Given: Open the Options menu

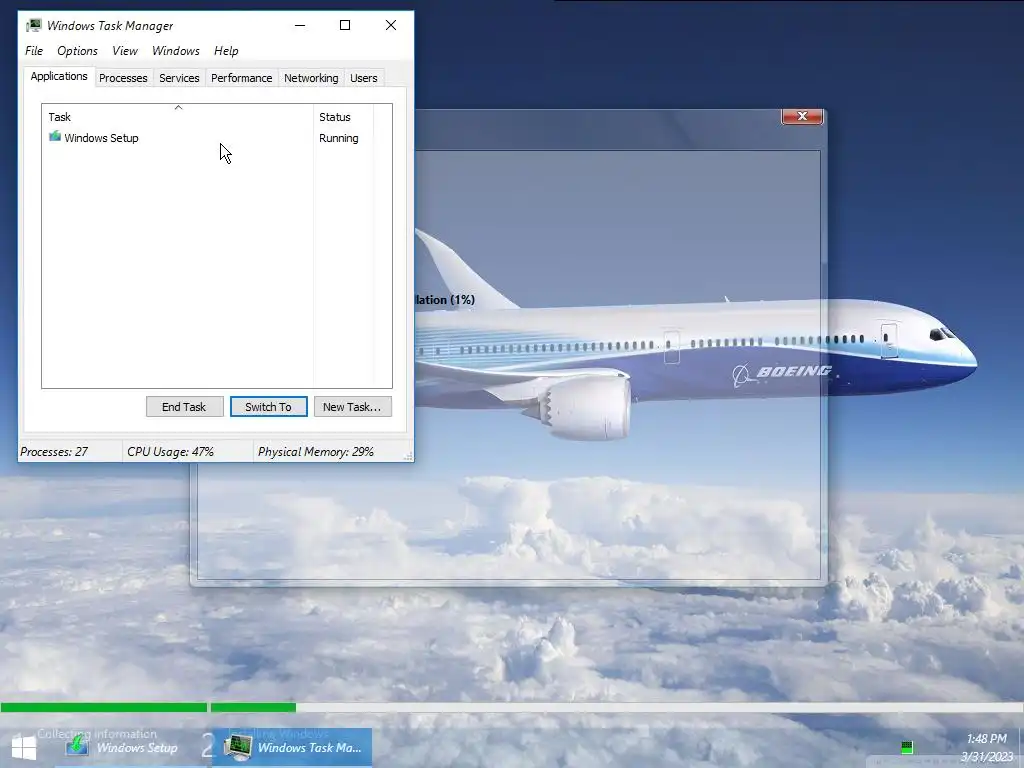Looking at the screenshot, I should [x=77, y=51].
